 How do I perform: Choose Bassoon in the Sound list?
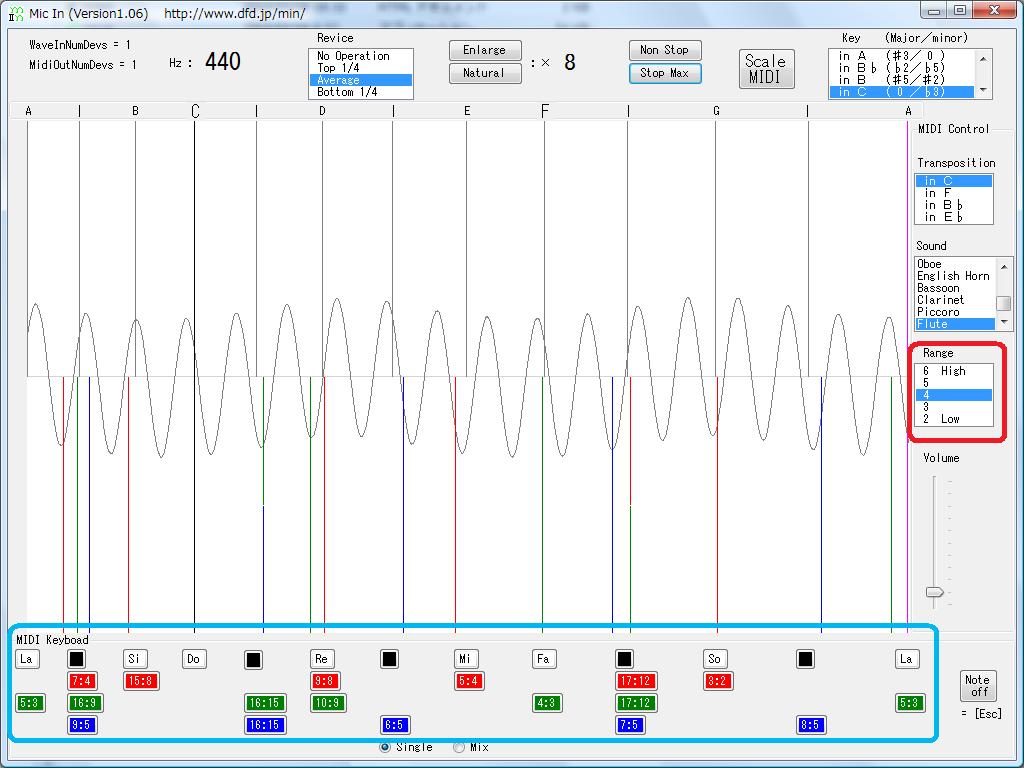pyautogui.click(x=955, y=288)
